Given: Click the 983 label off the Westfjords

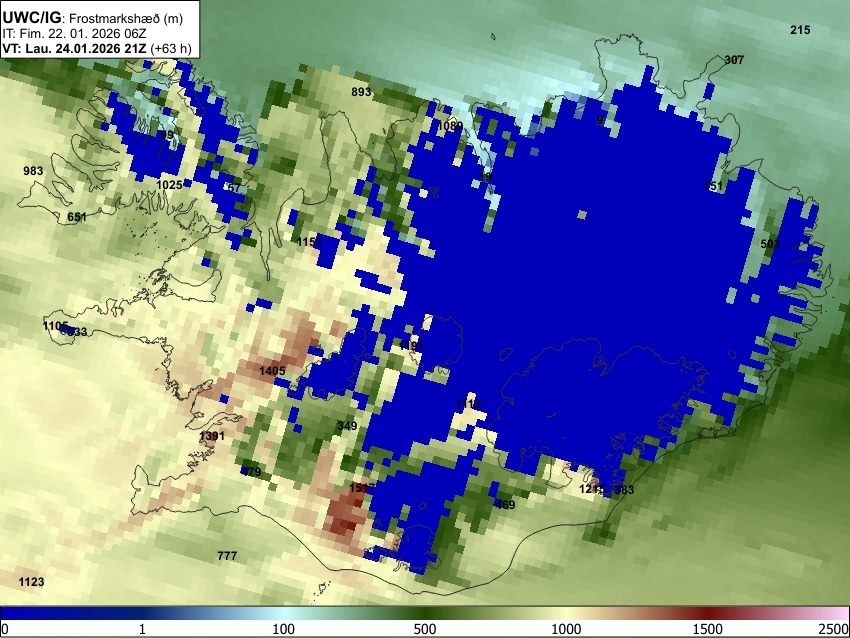Looking at the screenshot, I should click(x=33, y=171).
